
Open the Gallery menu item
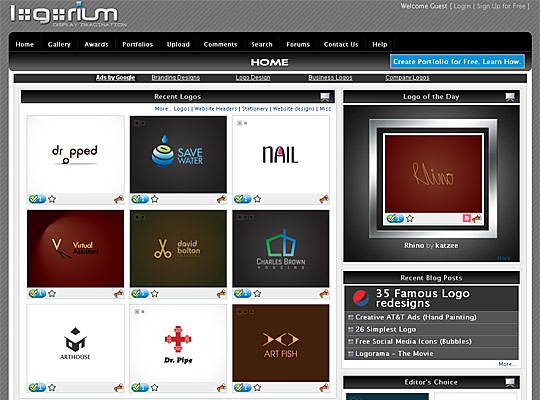(x=59, y=44)
